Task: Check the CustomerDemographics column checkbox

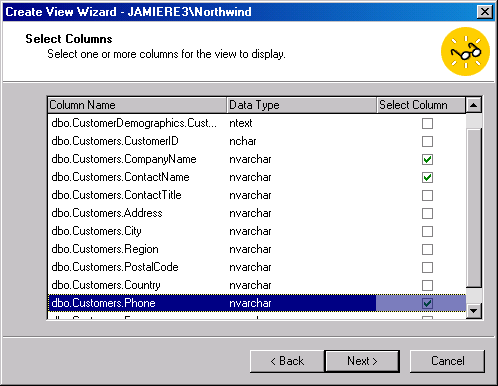Action: (427, 123)
